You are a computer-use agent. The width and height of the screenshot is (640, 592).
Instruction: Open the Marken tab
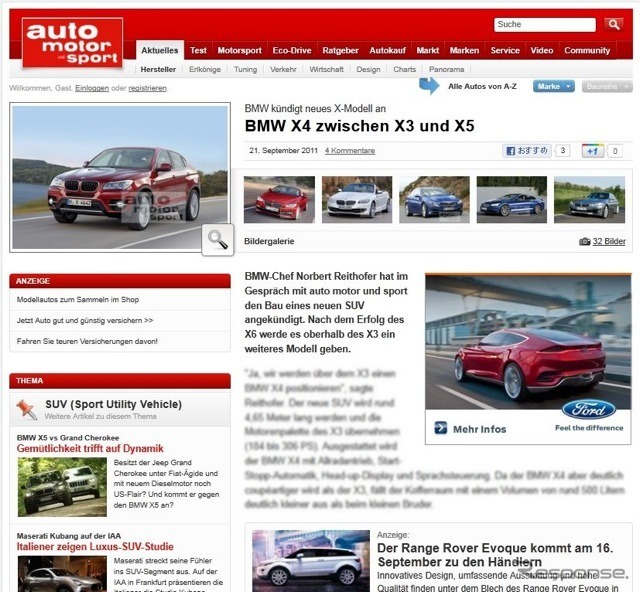click(x=464, y=51)
